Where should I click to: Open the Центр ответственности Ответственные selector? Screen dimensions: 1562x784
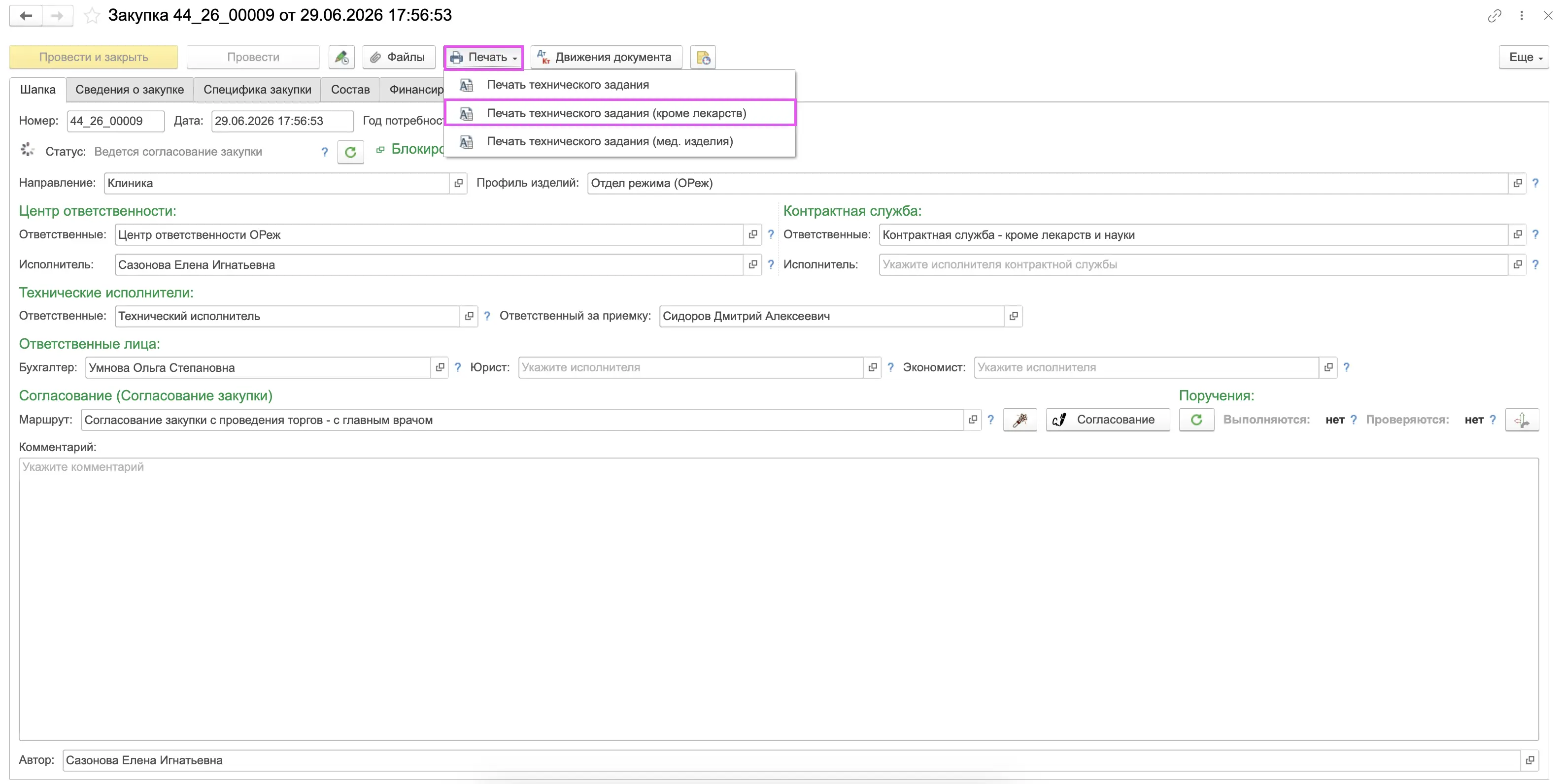752,235
